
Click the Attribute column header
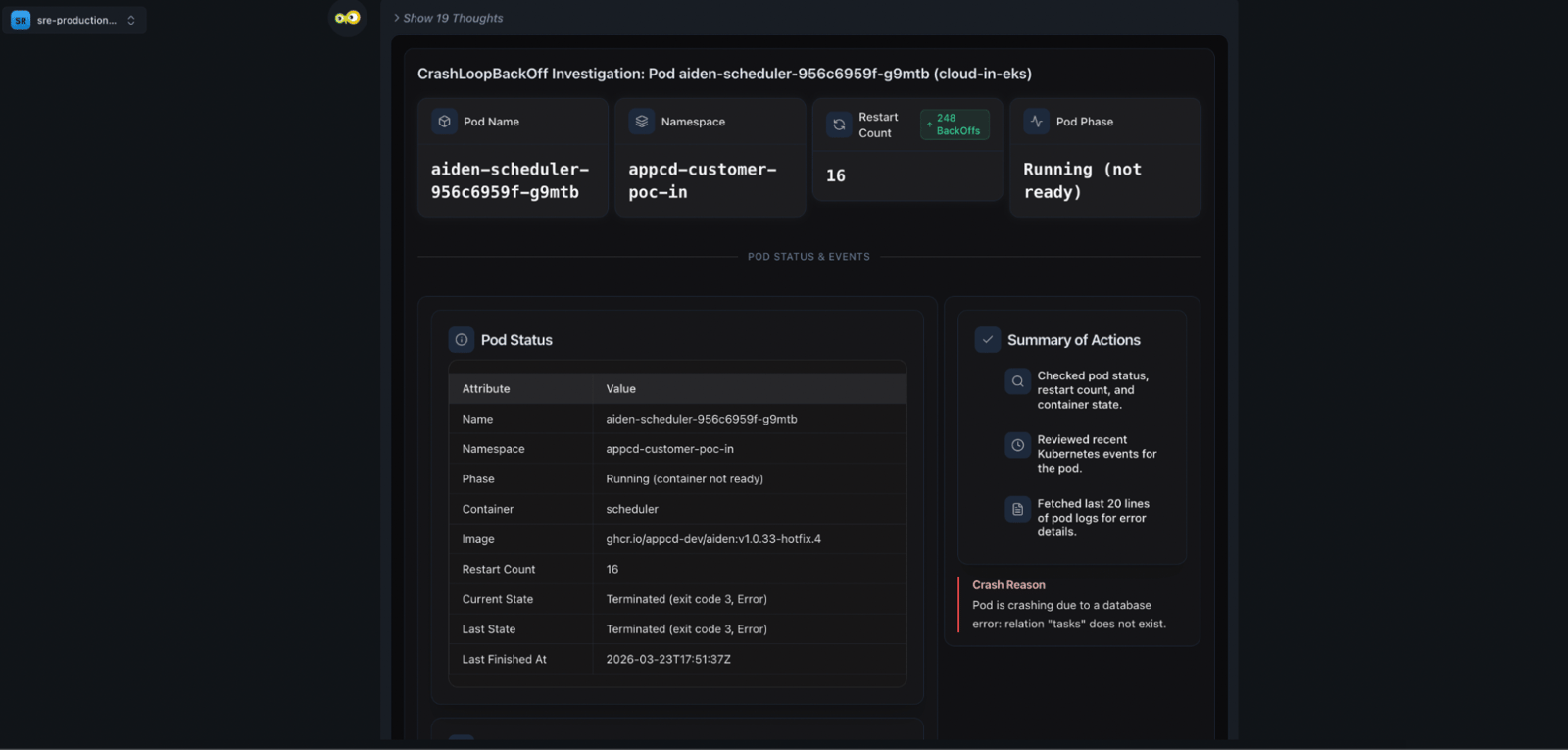tap(486, 389)
